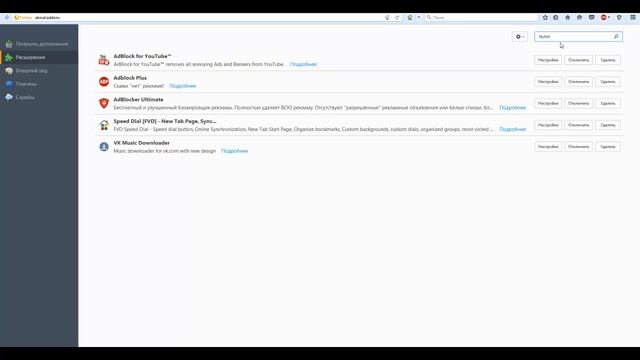
Task: Open the gear tools dropdown for add-ons
Action: [x=520, y=37]
